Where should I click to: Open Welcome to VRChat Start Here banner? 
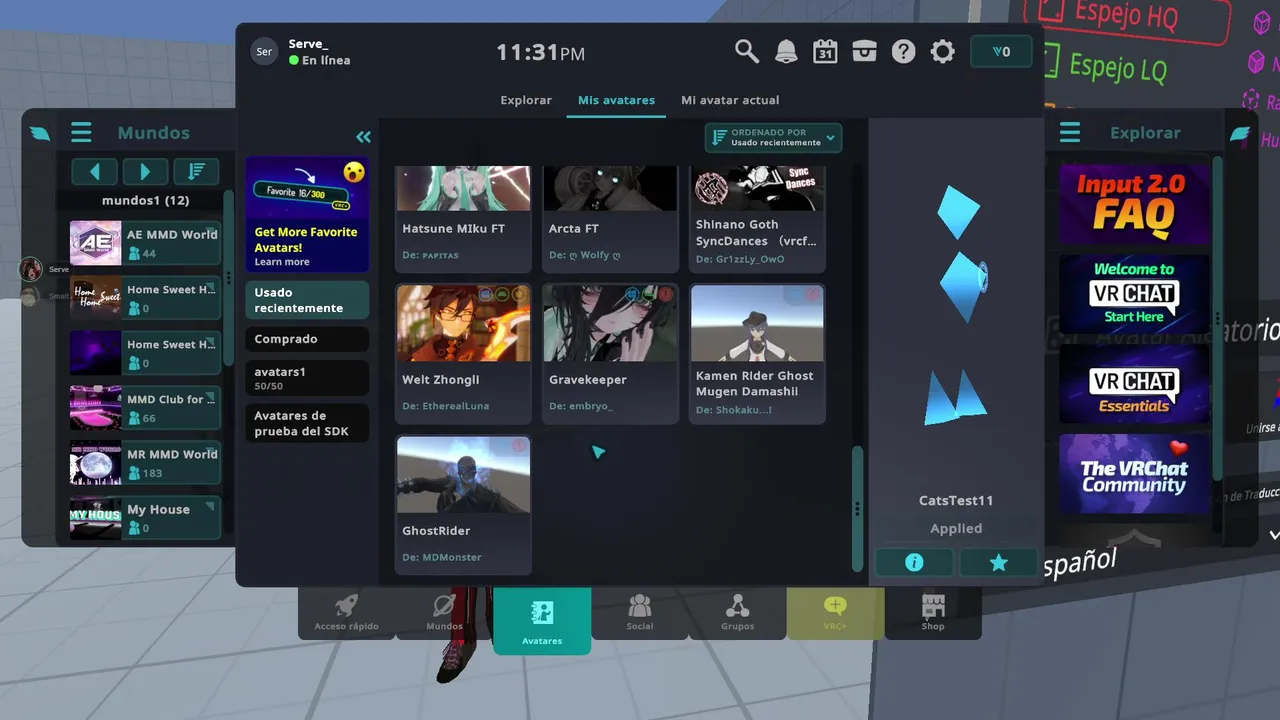coord(1134,294)
